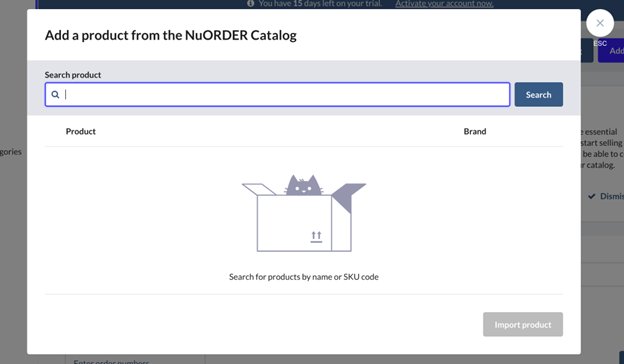Screen dimensions: 624x364
Task: Click the dialog title 'Add a product from the NuORDER Catalog'
Action: coord(171,35)
